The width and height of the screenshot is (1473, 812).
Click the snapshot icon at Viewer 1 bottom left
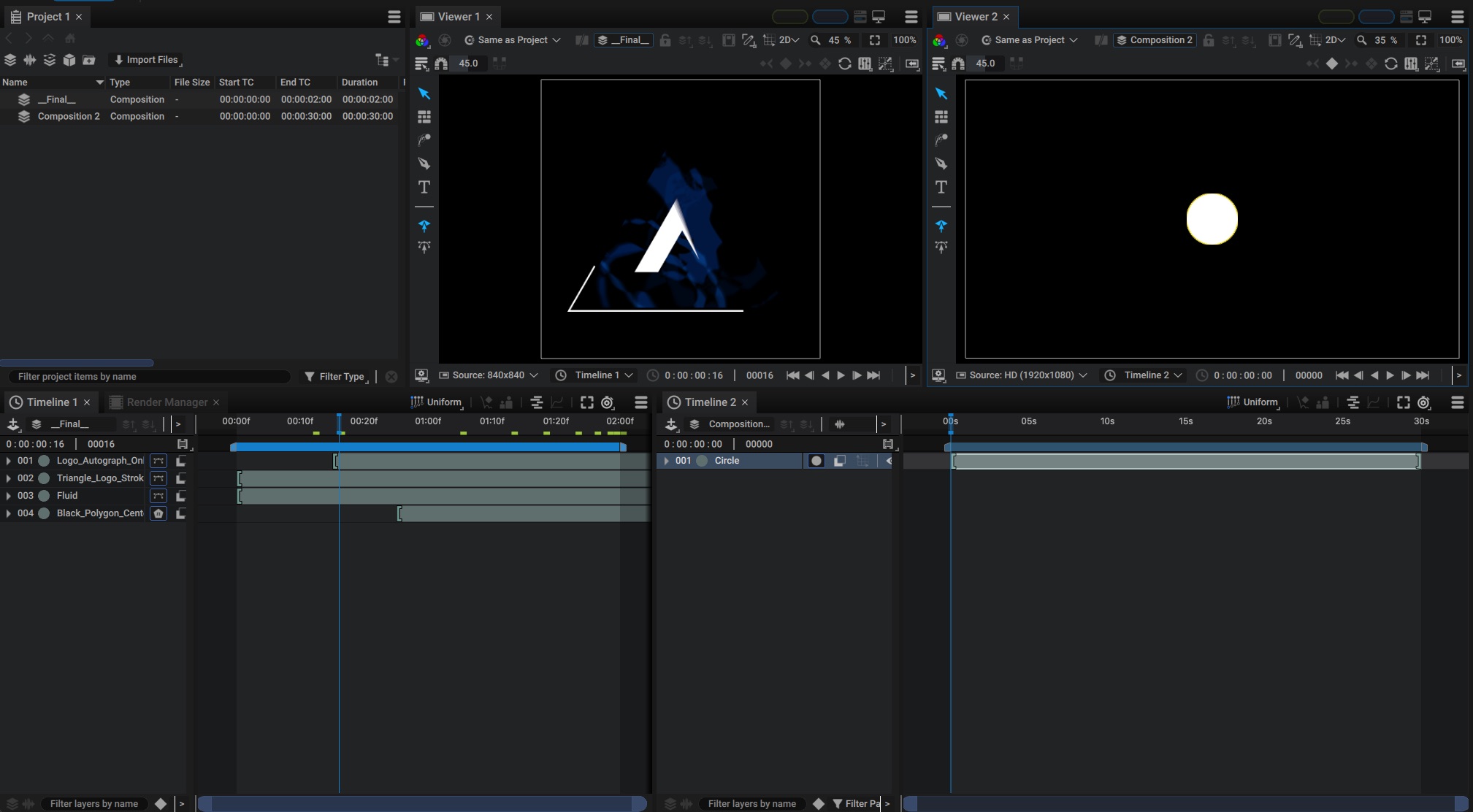pyautogui.click(x=421, y=375)
